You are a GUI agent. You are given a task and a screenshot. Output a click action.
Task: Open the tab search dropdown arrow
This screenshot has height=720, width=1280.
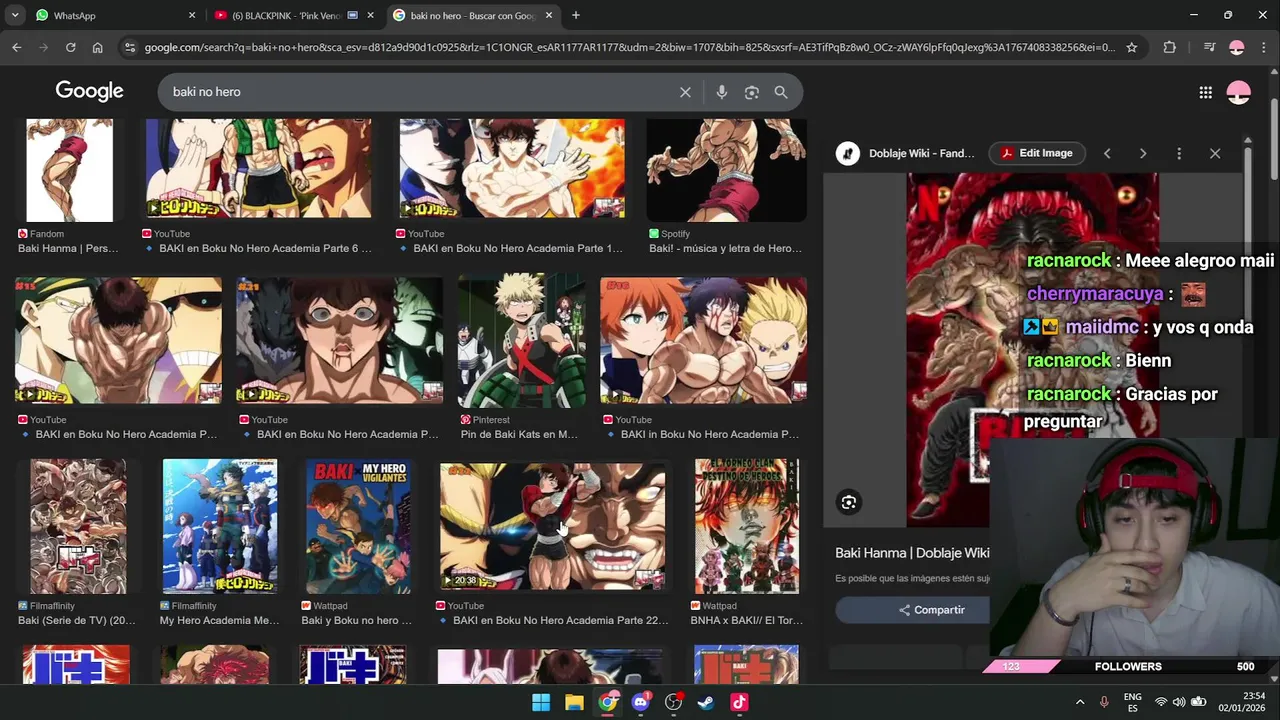tap(15, 15)
